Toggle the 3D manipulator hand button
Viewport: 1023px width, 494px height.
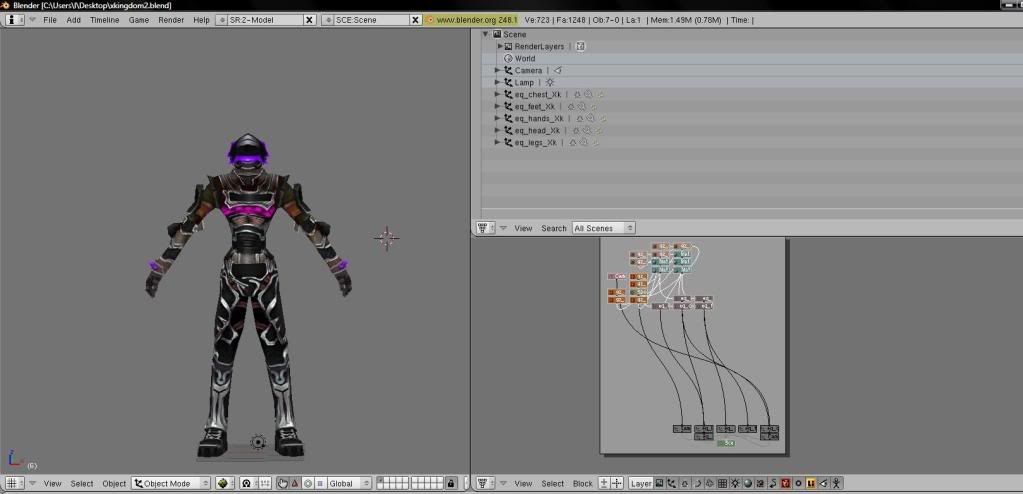tap(282, 483)
